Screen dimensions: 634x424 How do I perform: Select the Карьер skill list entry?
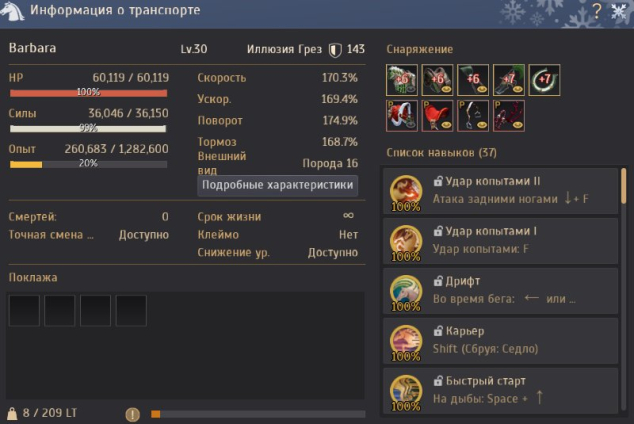[501, 340]
